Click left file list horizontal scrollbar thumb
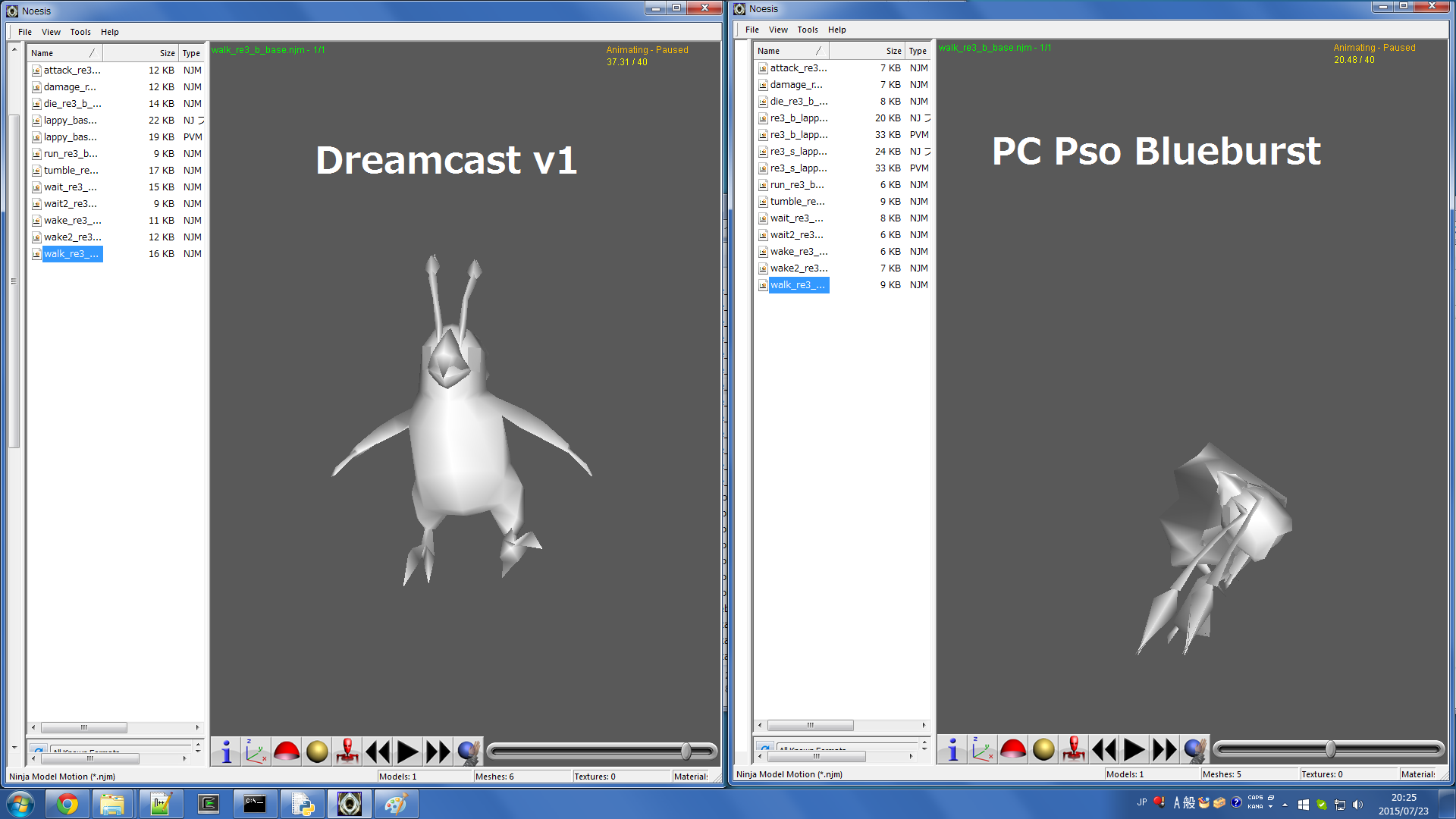 point(83,727)
